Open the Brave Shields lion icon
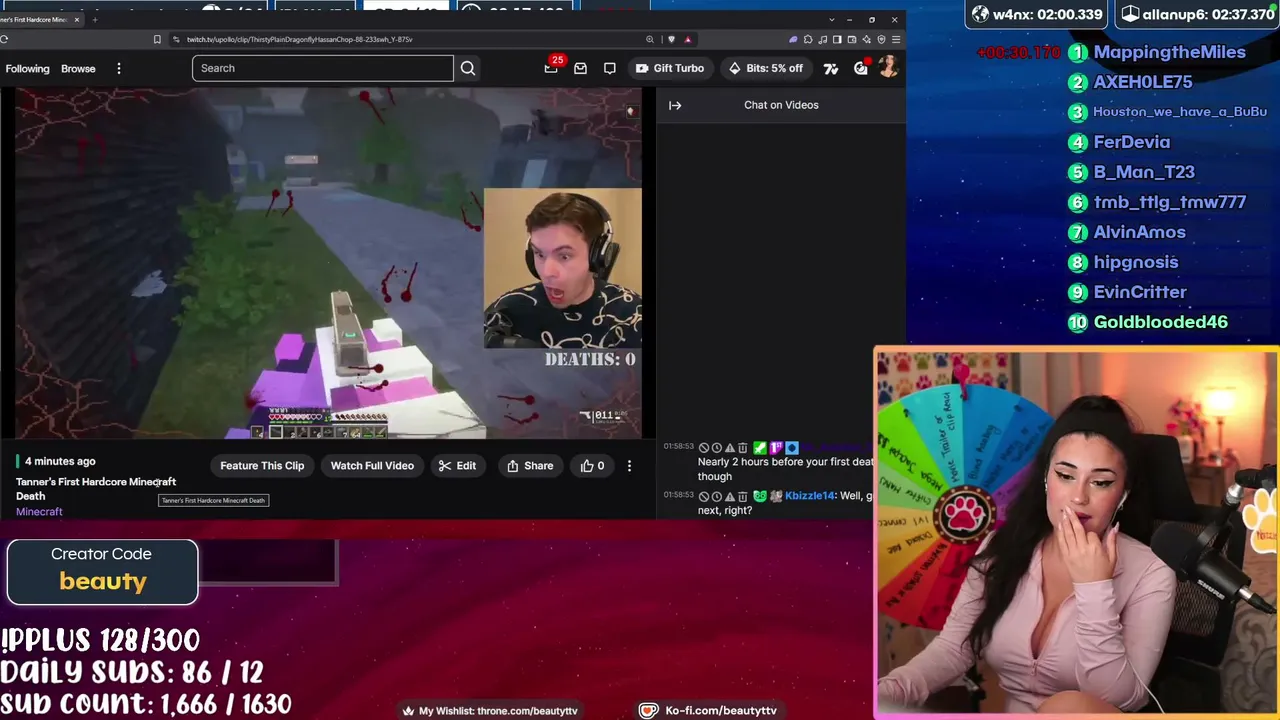This screenshot has width=1280, height=720. 671,39
